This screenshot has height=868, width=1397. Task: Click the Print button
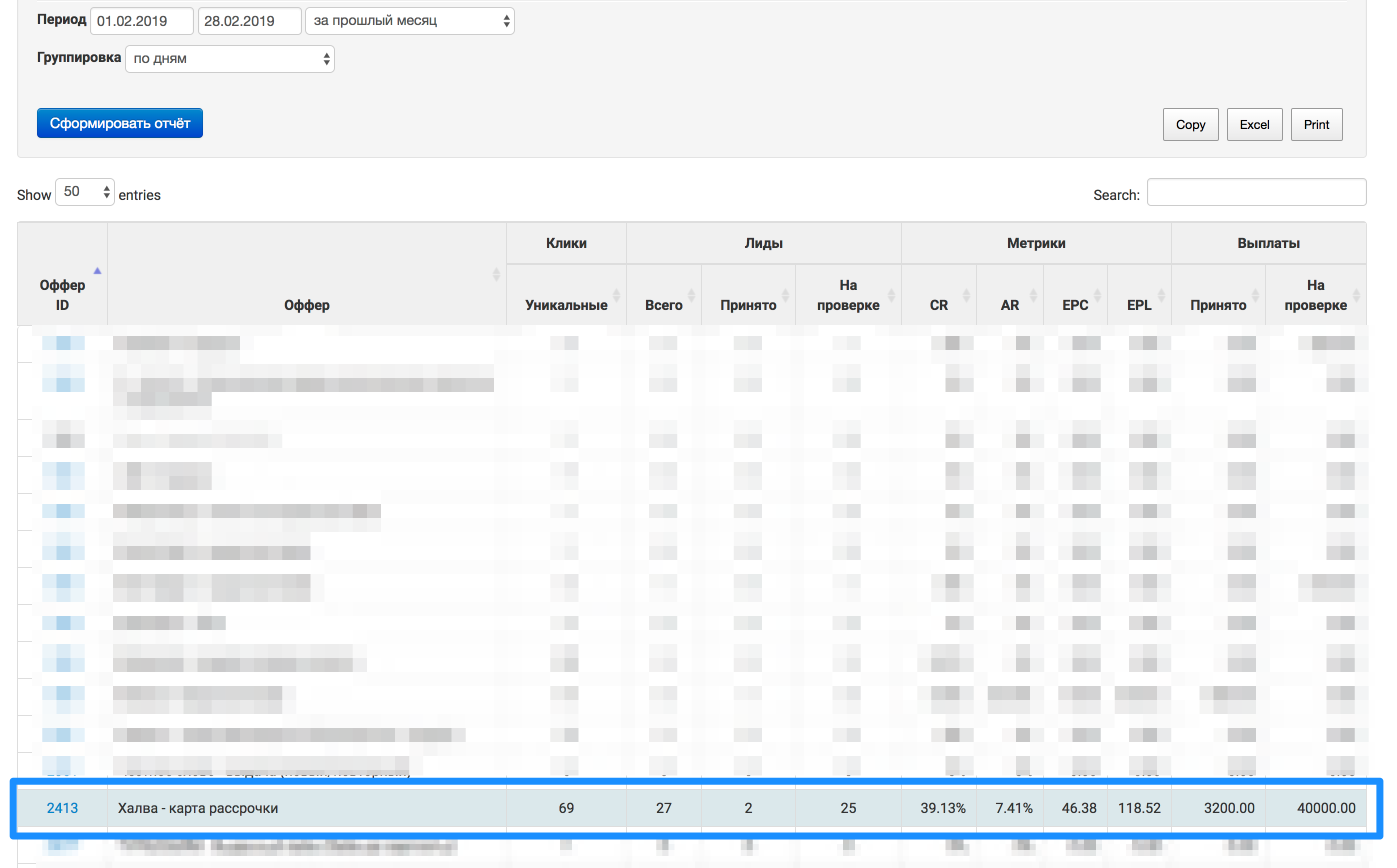click(1315, 124)
